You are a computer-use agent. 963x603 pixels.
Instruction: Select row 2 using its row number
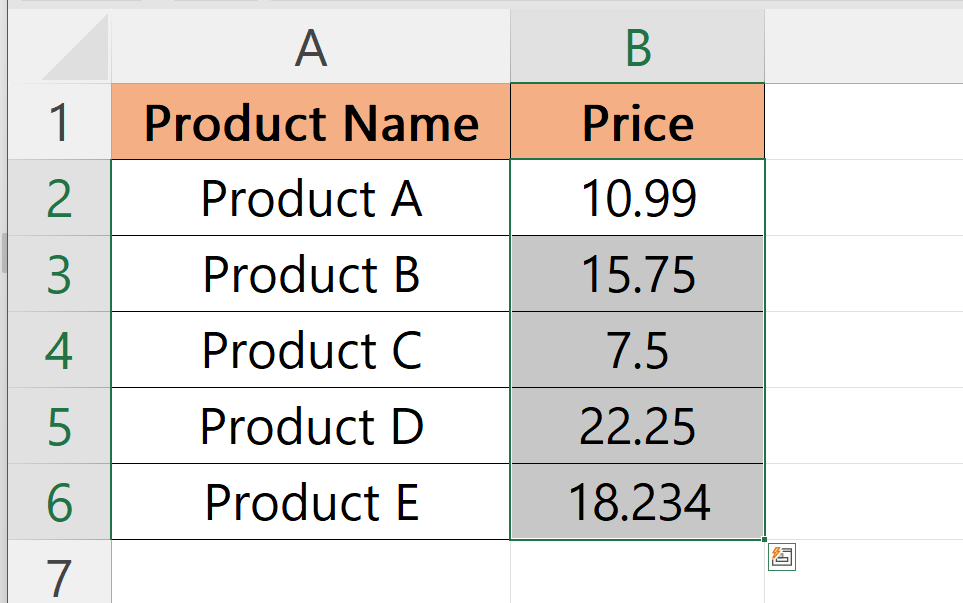click(57, 197)
